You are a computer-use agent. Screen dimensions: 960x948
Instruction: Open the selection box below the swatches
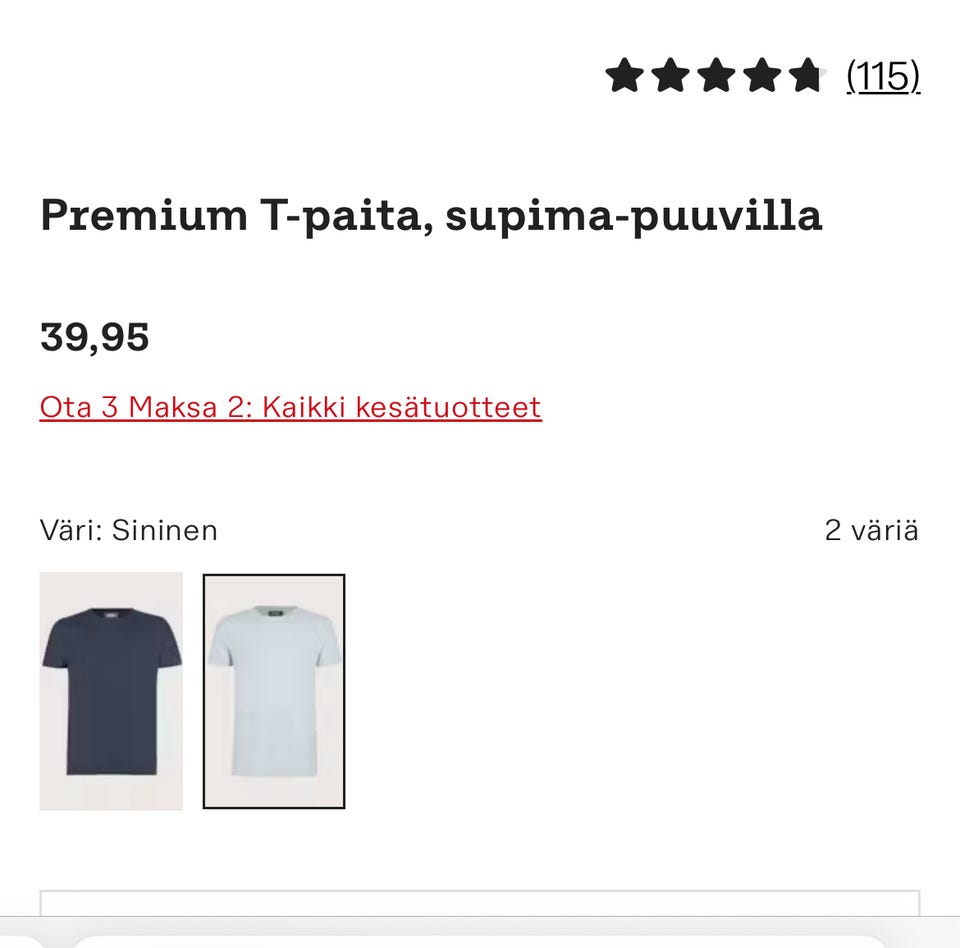tap(480, 903)
